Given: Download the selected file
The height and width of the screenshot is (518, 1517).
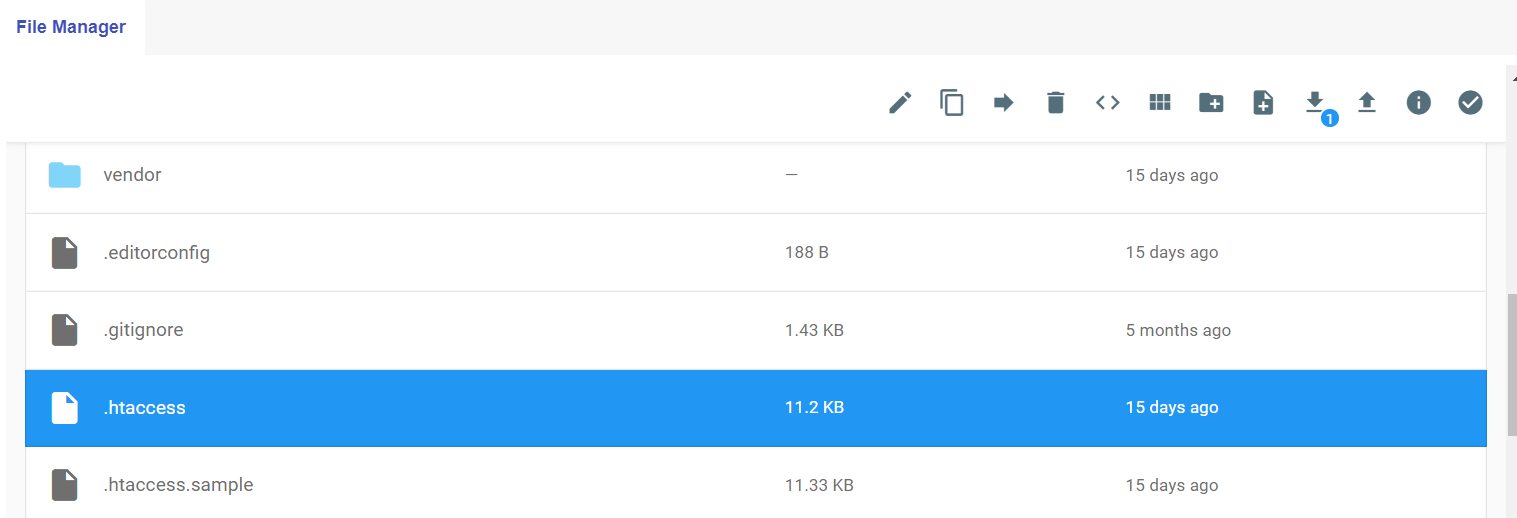Looking at the screenshot, I should click(1315, 102).
